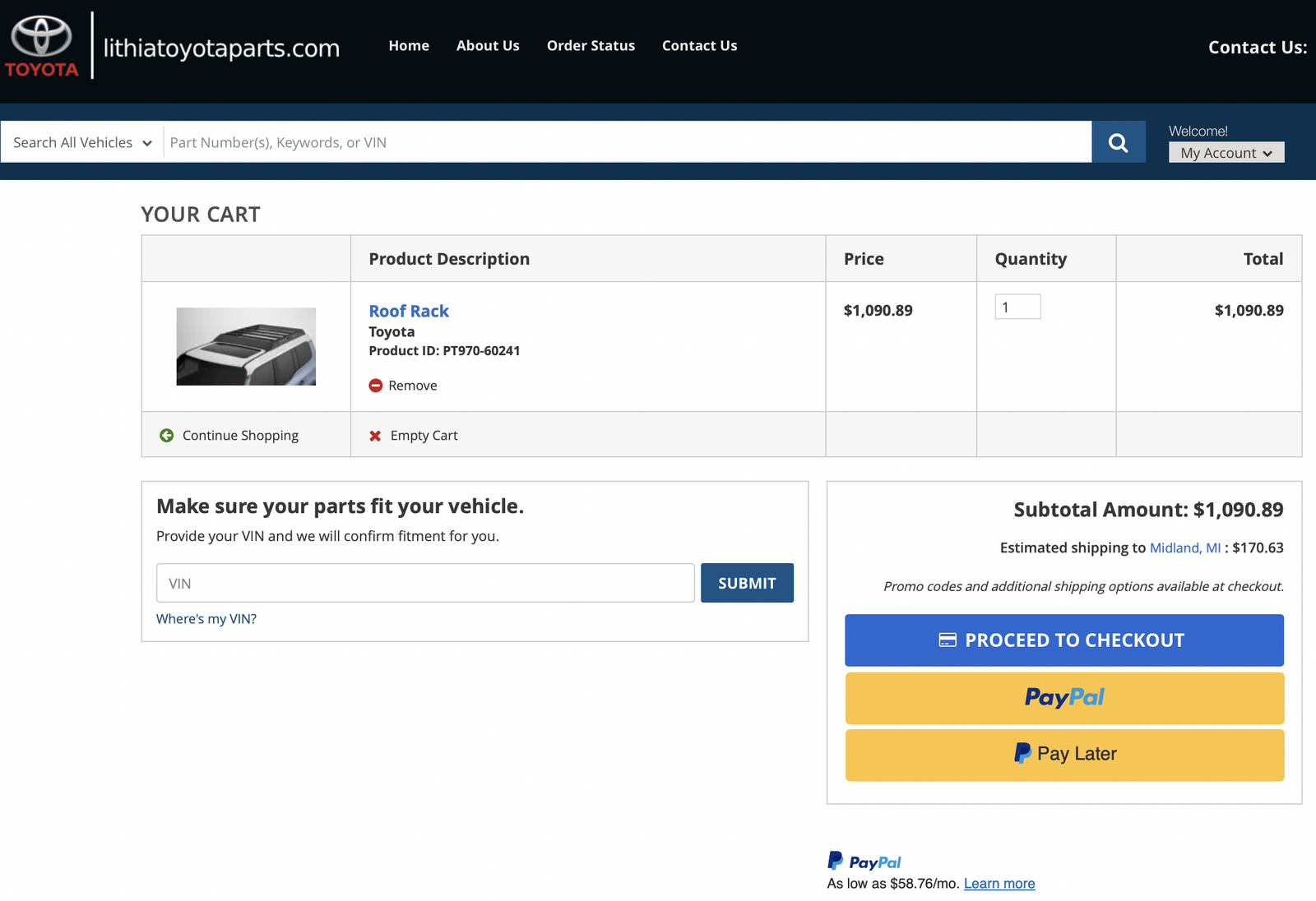Click the green Continue Shopping arrow icon
Image resolution: width=1316 pixels, height=901 pixels.
[167, 436]
